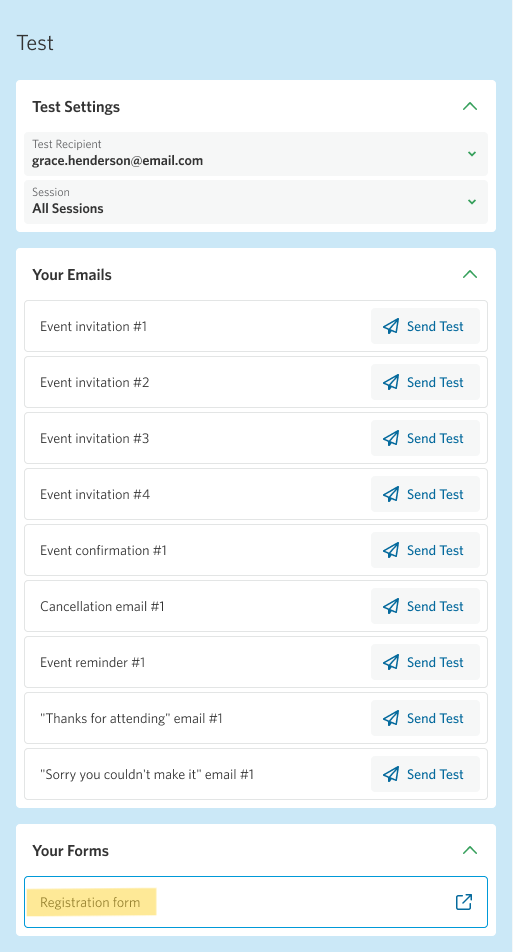Viewport: 513px width, 952px height.
Task: Select the Event confirmation #1 label
Action: coord(103,550)
